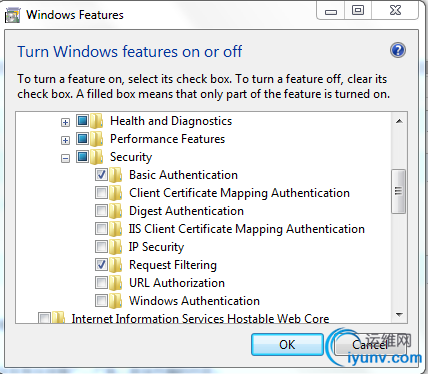Select Client Certificate Mapping Authentication item

pyautogui.click(x=239, y=193)
